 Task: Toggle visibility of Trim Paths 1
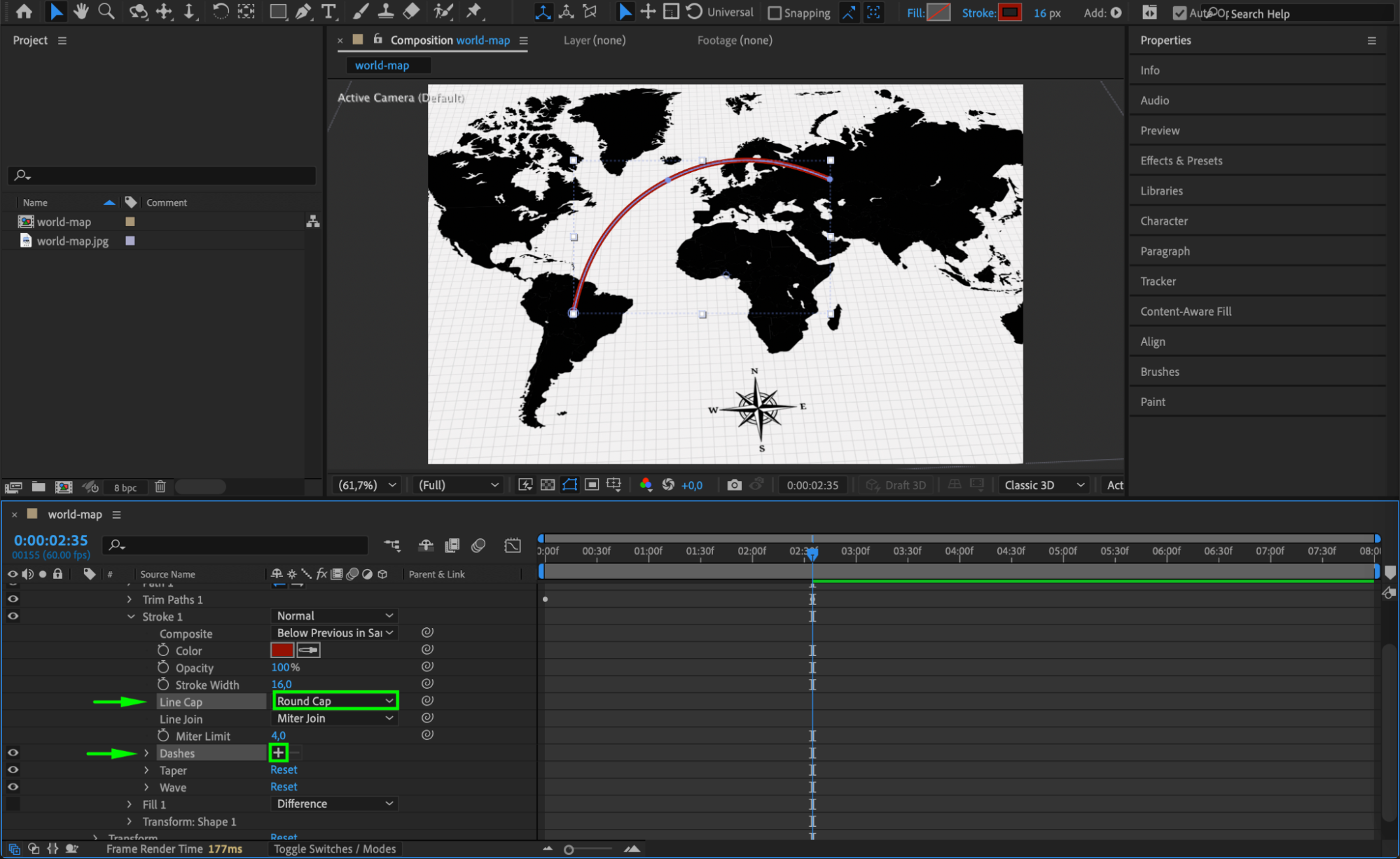[13, 599]
